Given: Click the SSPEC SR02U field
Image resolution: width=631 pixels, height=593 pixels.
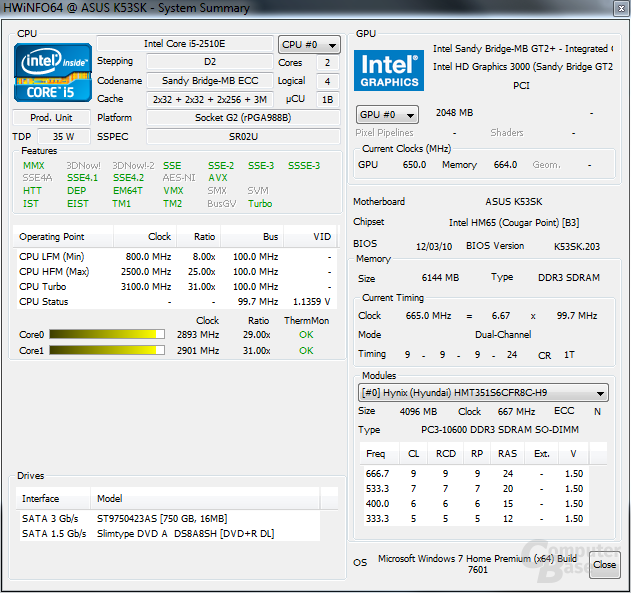Looking at the screenshot, I should point(243,137).
